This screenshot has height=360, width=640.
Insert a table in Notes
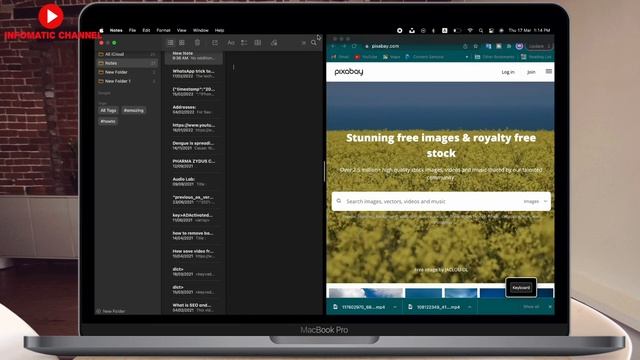258,42
